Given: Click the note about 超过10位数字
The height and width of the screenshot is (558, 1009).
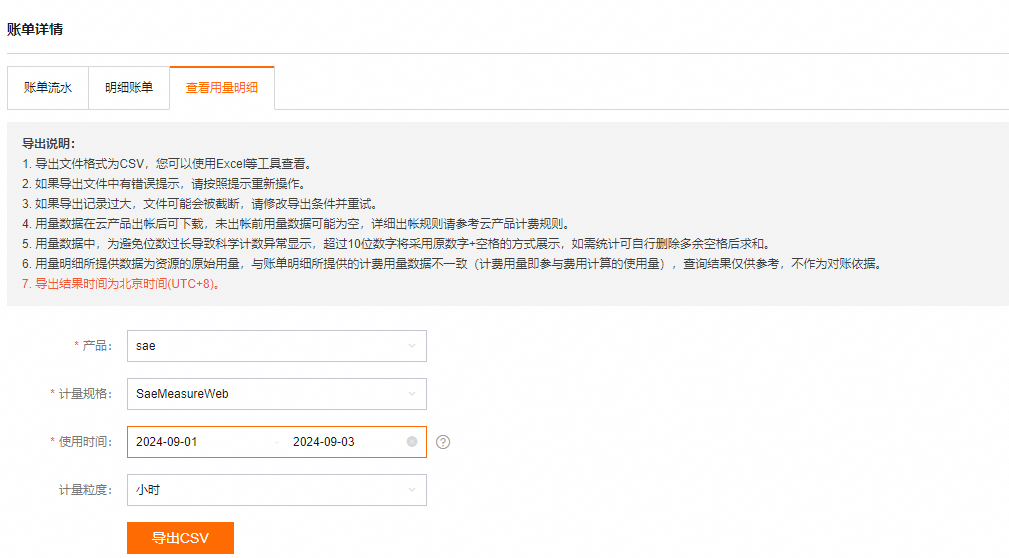Looking at the screenshot, I should pos(397,244).
